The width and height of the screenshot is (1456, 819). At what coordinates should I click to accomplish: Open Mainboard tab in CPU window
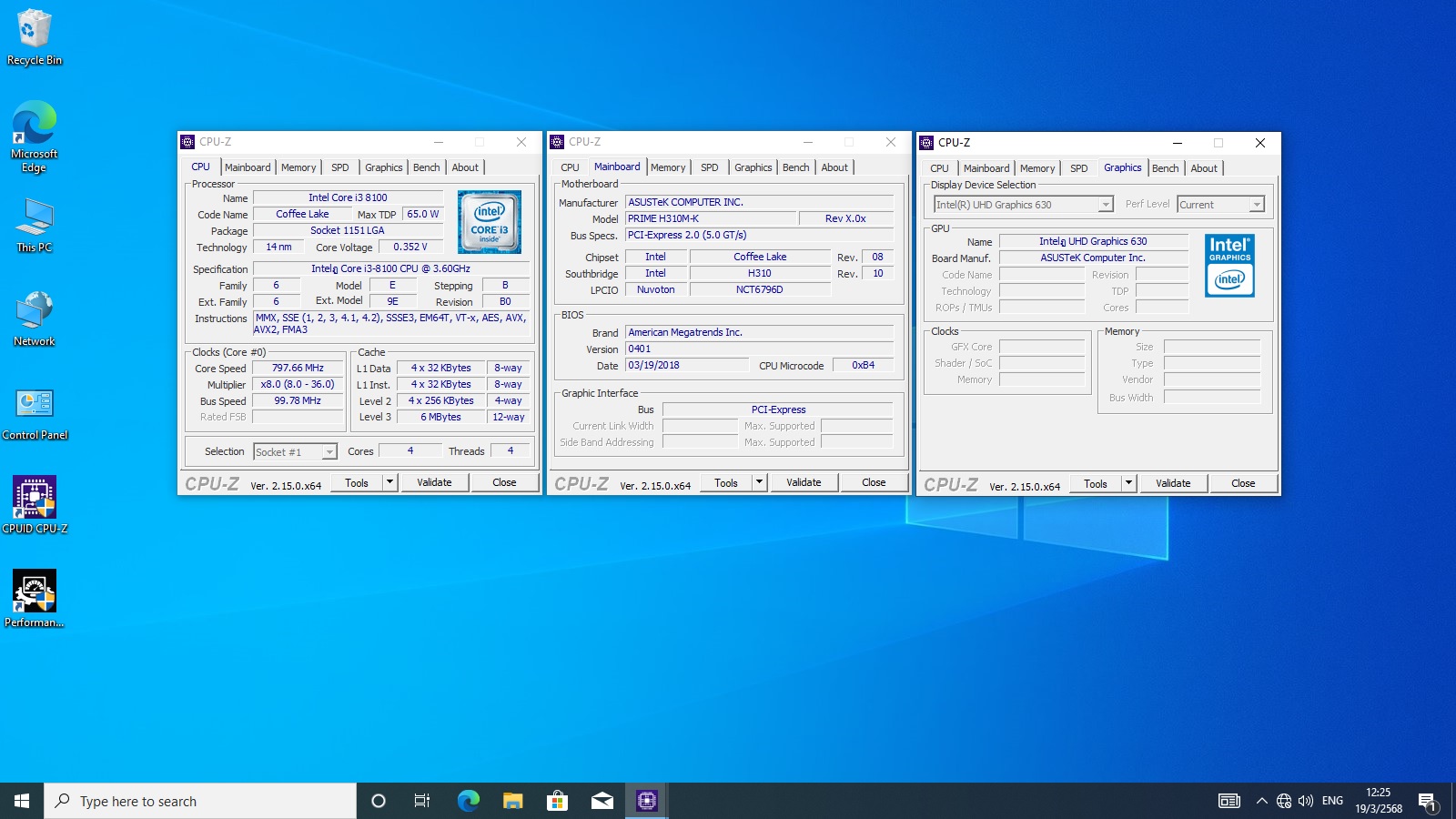(x=248, y=167)
